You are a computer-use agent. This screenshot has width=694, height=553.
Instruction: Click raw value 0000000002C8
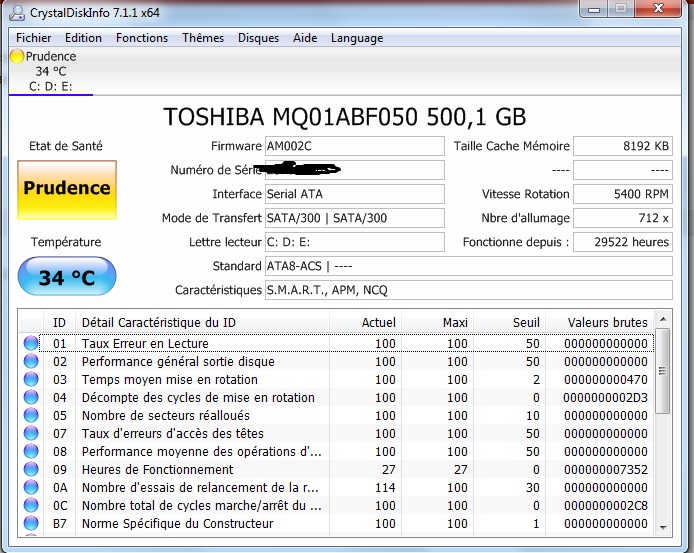point(605,505)
